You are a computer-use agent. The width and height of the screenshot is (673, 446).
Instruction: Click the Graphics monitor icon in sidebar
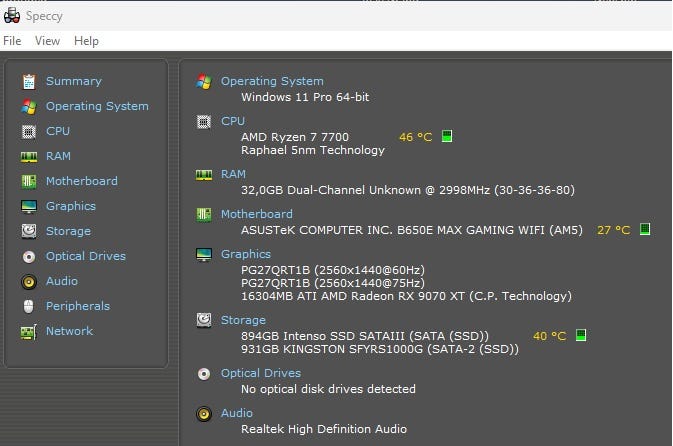(29, 206)
